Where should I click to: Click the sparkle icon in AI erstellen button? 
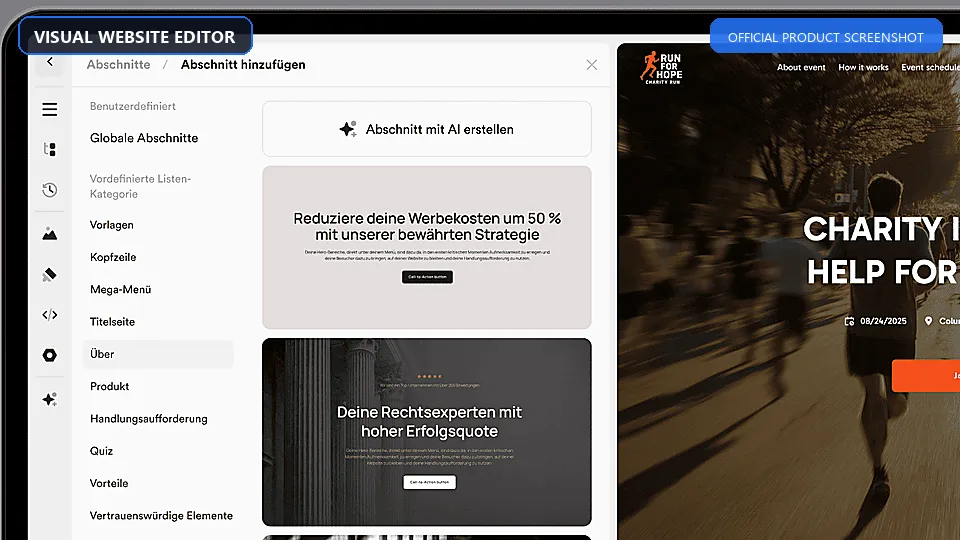pos(348,129)
